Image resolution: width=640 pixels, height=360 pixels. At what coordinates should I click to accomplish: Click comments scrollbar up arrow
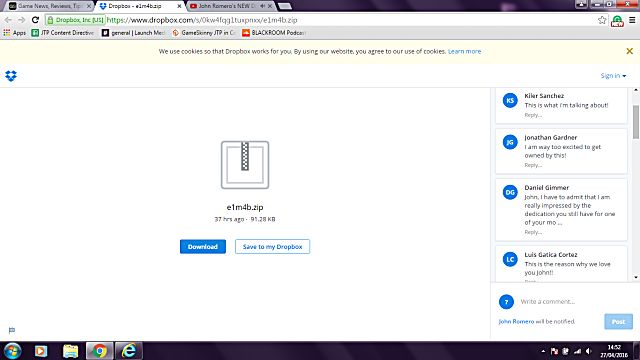coord(636,90)
